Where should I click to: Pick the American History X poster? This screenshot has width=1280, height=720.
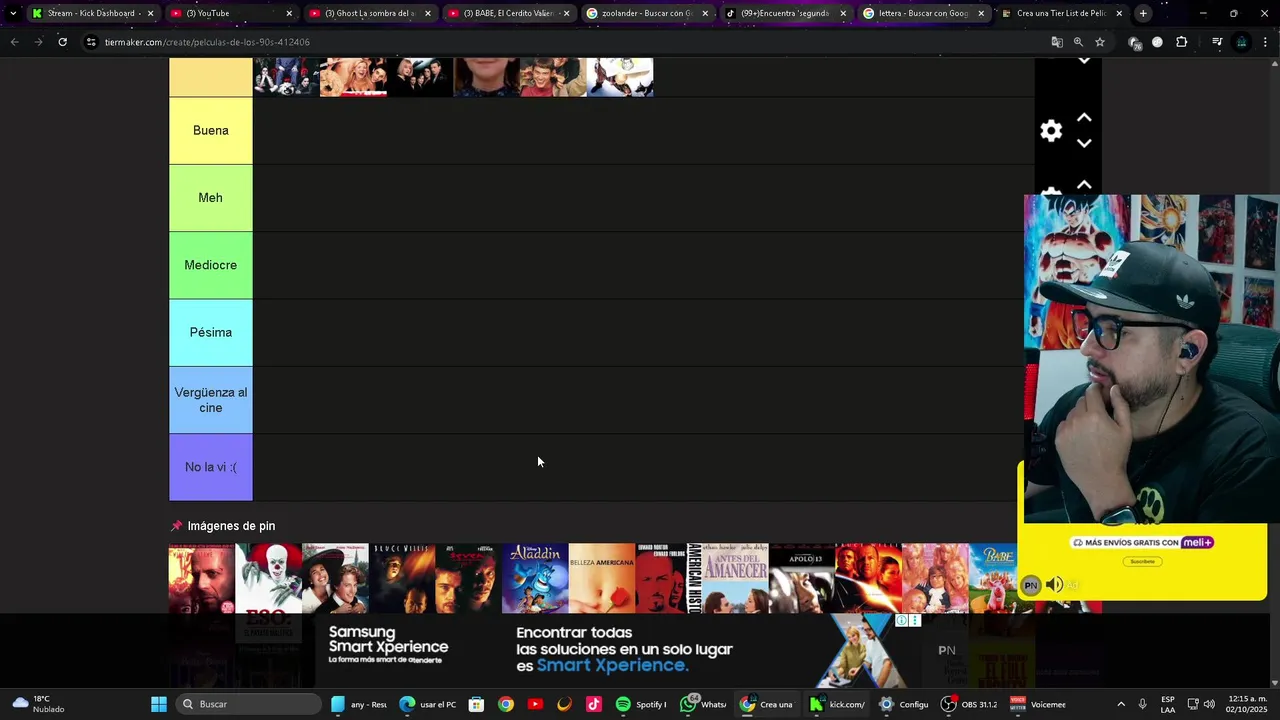(669, 578)
